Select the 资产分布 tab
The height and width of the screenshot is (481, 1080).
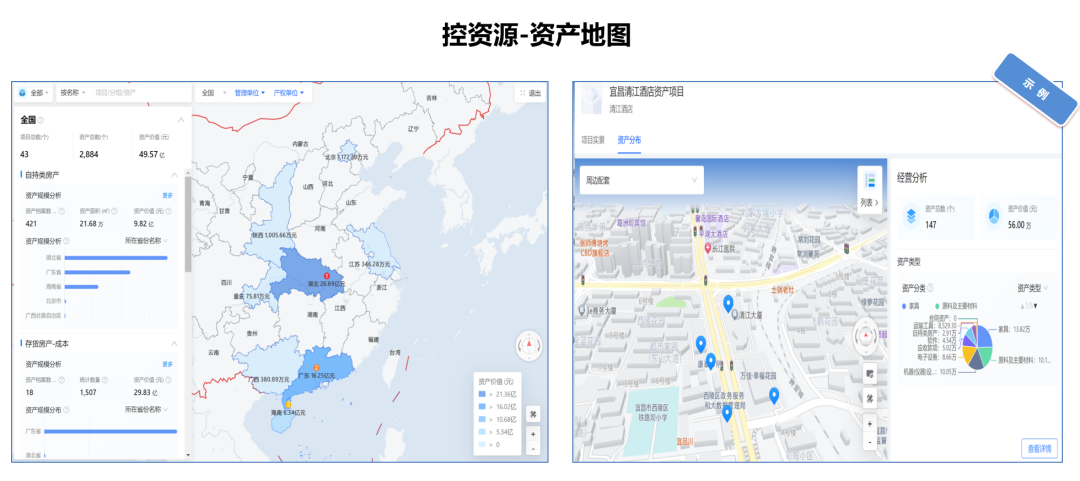(629, 140)
